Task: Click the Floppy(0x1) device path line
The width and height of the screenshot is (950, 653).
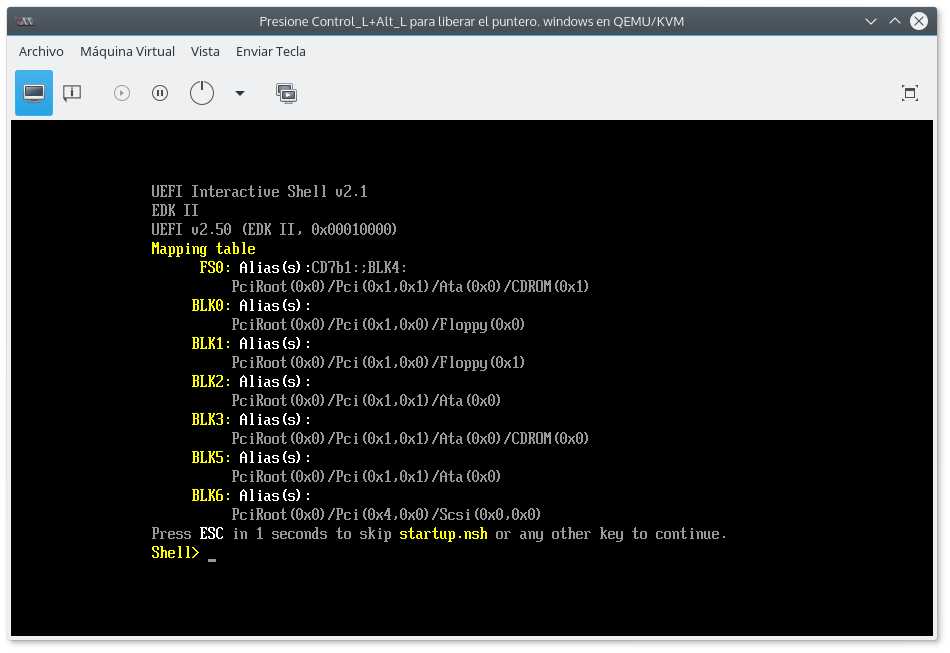Action: 378,362
